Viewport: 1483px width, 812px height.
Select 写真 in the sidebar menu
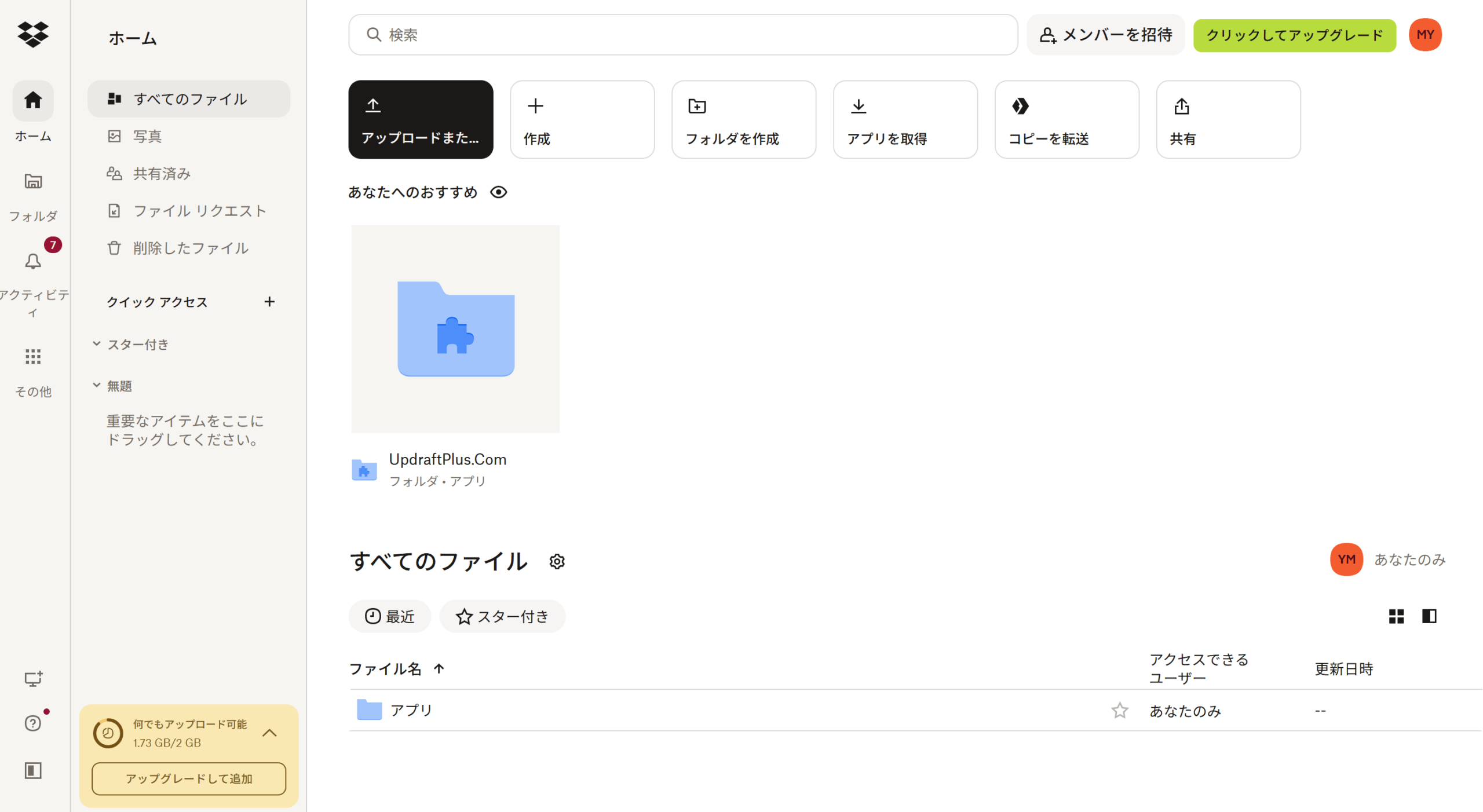point(147,136)
